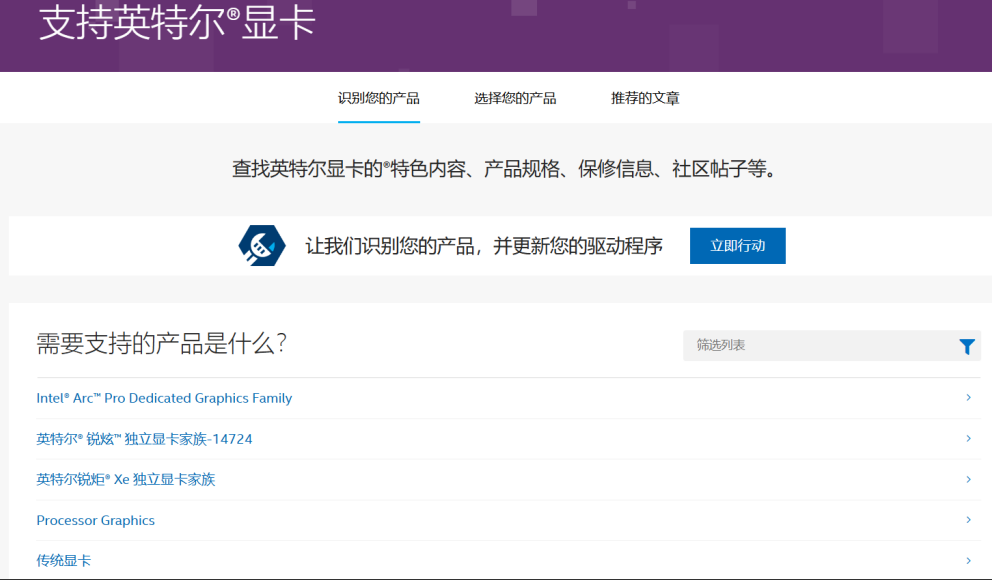Select the 推荐的文章 tab
This screenshot has height=580, width=992.
pyautogui.click(x=645, y=98)
